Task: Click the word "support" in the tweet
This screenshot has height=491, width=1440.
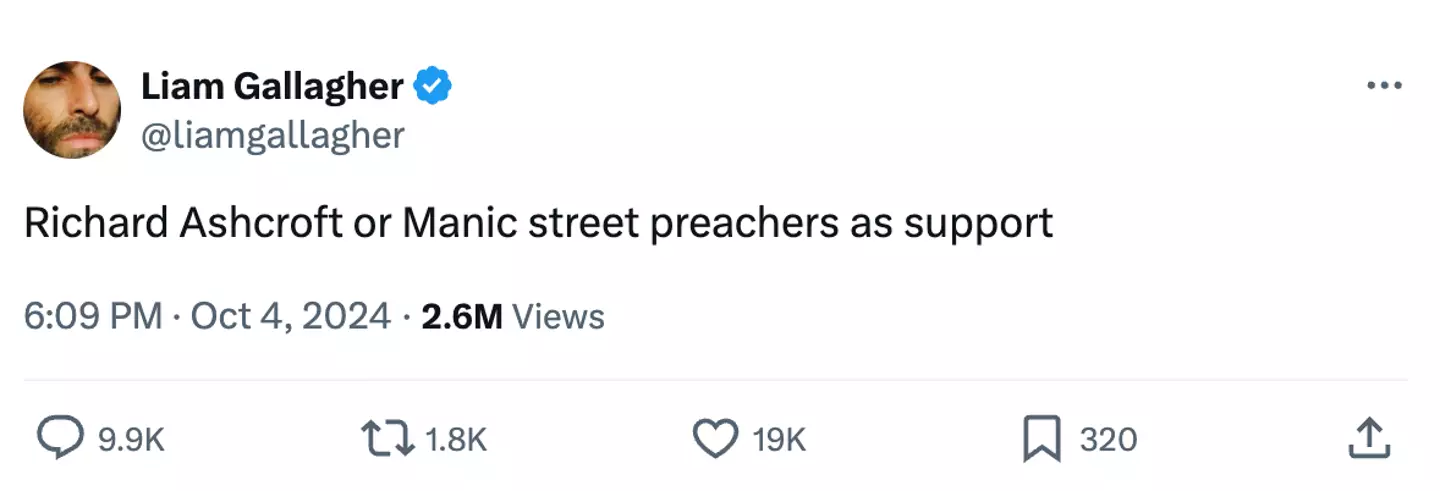Action: [x=978, y=225]
